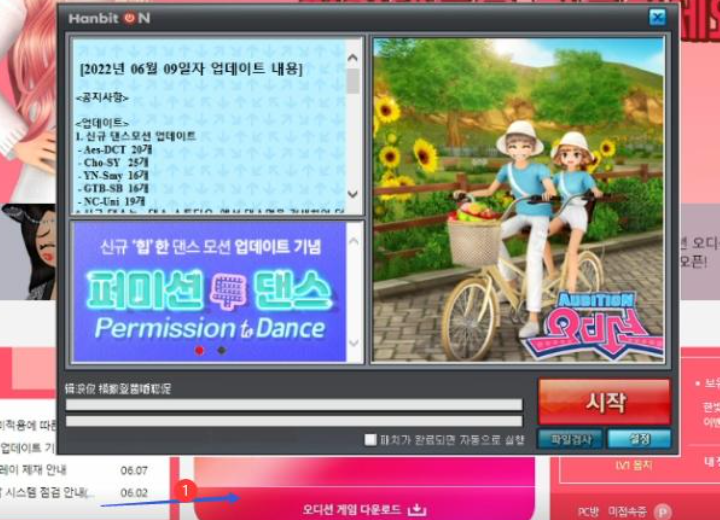This screenshot has height=520, width=720.
Task: Click the download arrow icon on the webpage
Action: (x=417, y=509)
